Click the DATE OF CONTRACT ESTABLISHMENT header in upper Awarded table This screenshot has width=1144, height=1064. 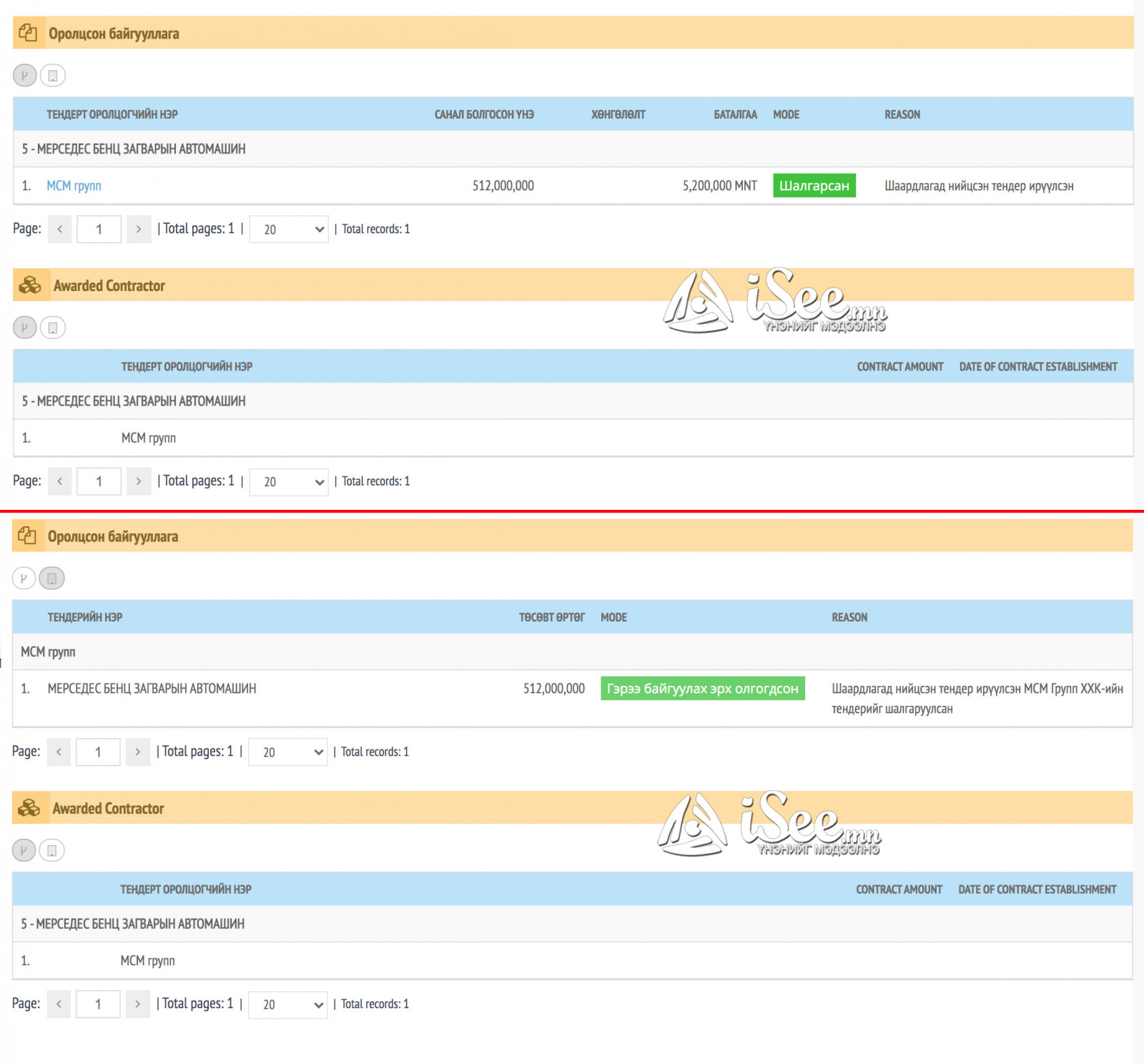pos(1038,367)
